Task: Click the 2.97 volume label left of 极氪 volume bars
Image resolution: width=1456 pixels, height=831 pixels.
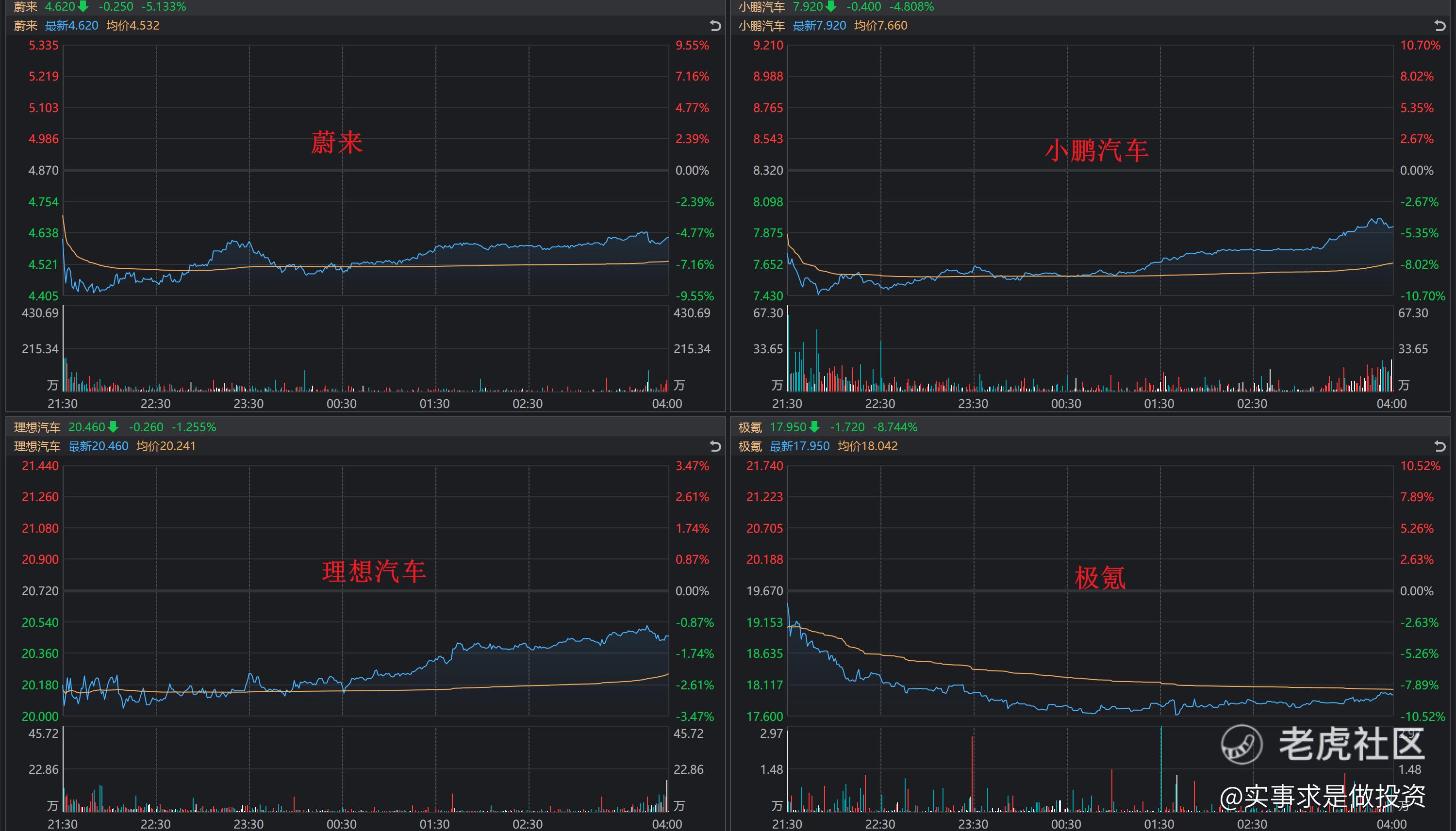Action: [x=771, y=733]
